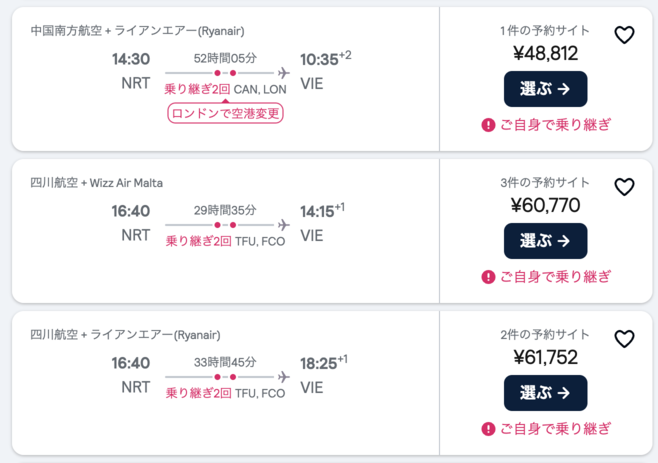Screen dimensions: 658x463
Task: Open 乗り継ぎ2回 details for 18:25 arrival flight
Action: pos(225,394)
